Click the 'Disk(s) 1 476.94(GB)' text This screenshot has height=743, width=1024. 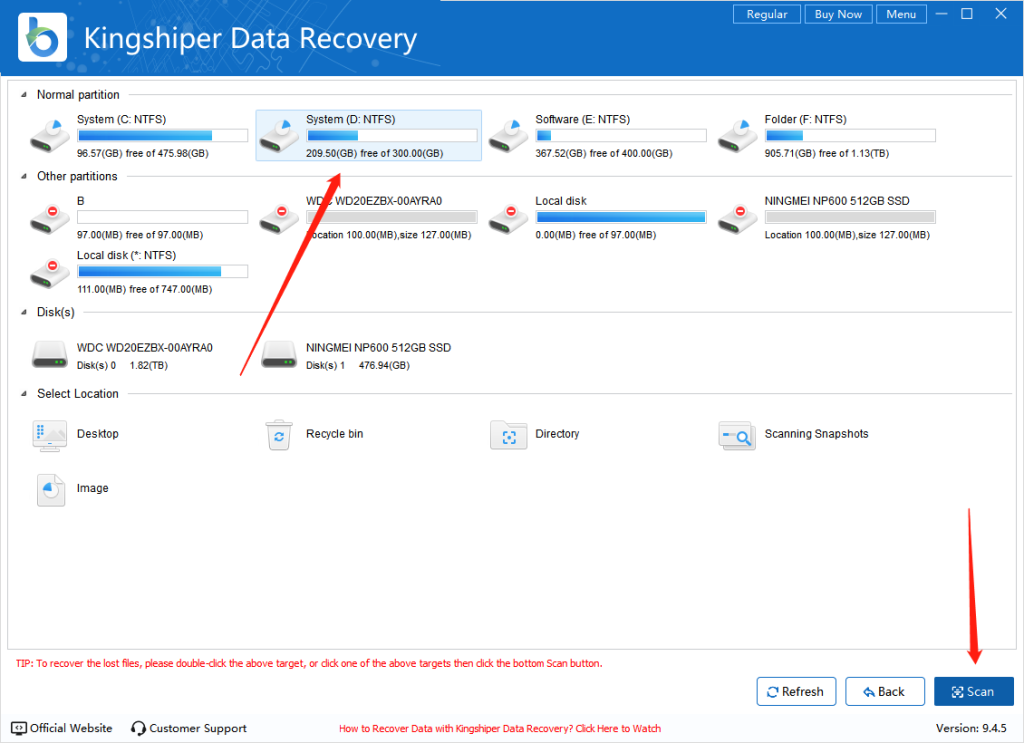click(x=358, y=366)
